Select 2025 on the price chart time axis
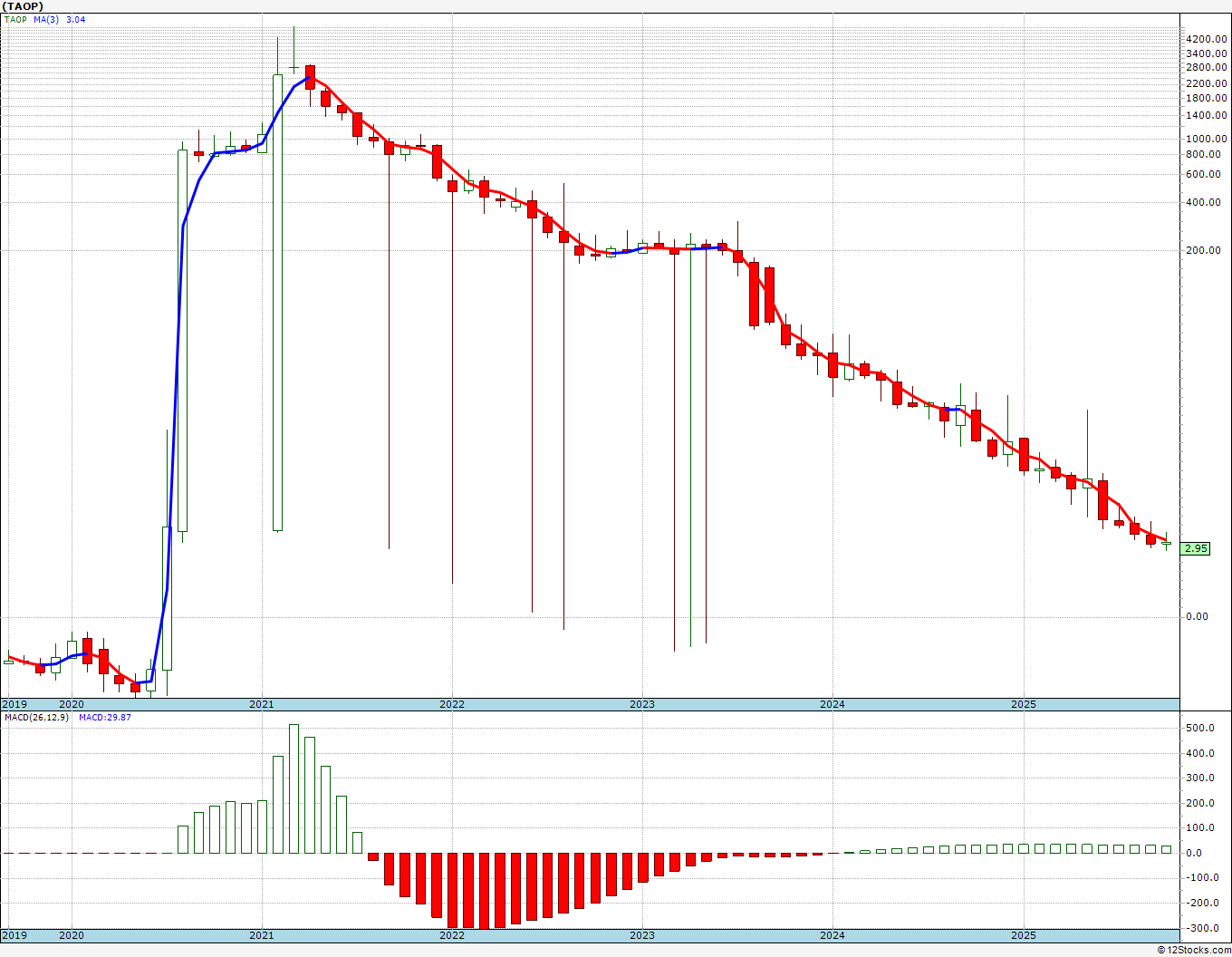This screenshot has width=1232, height=957. 1023,704
